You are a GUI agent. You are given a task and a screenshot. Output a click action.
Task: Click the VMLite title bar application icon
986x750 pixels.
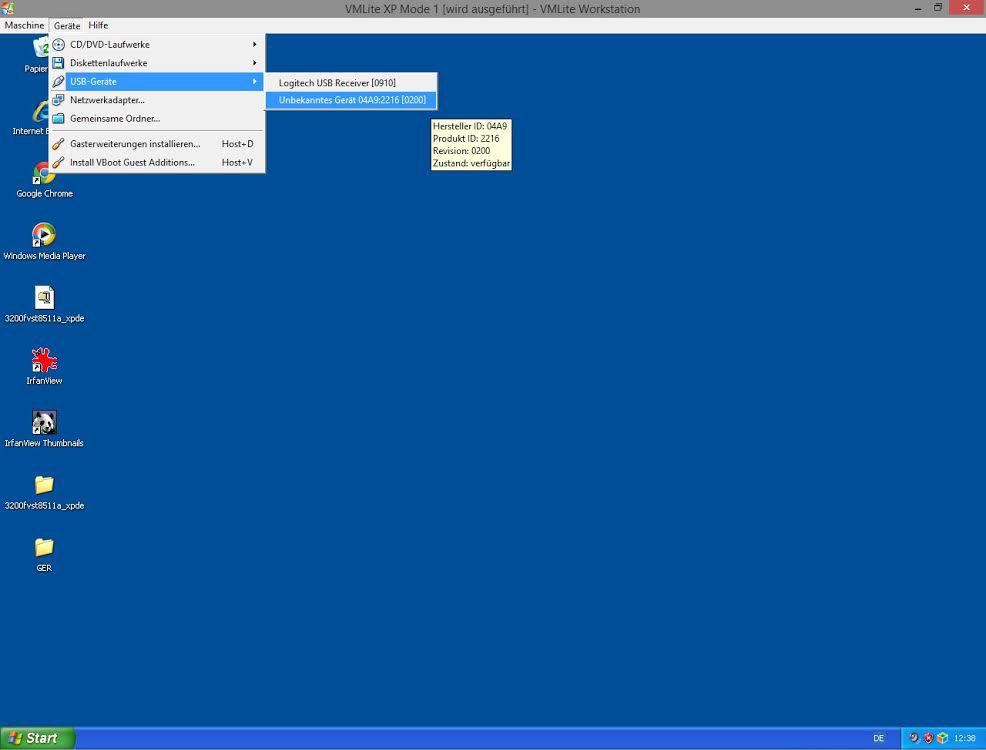pyautogui.click(x=8, y=8)
